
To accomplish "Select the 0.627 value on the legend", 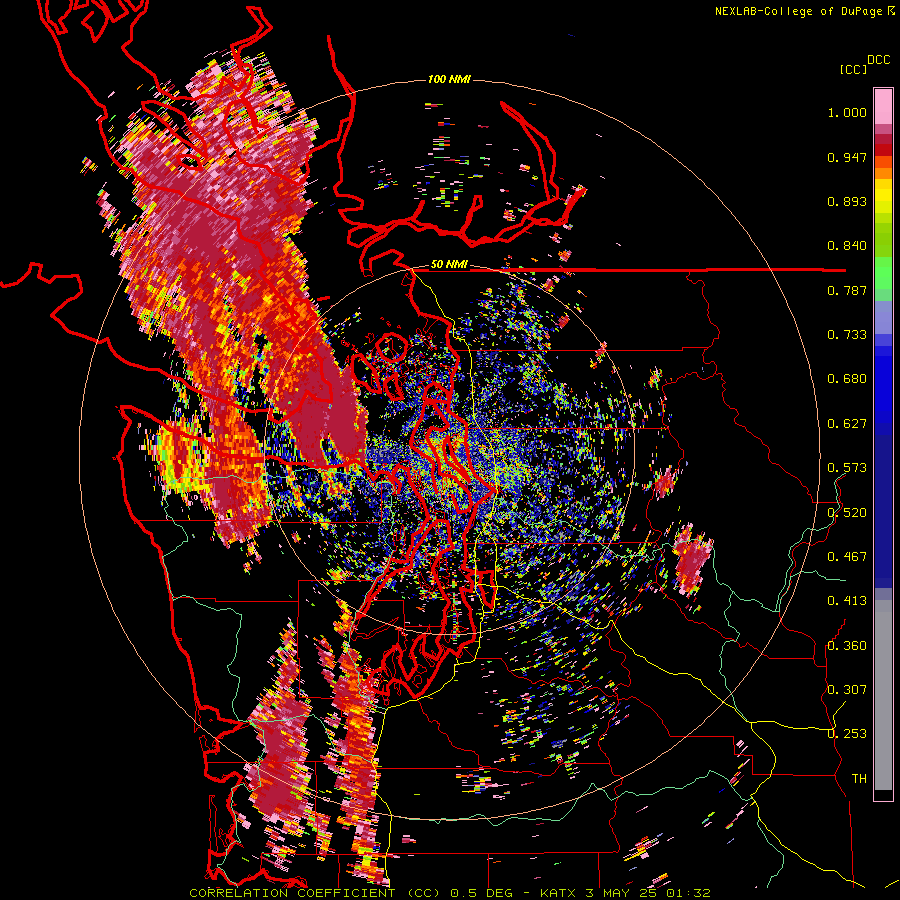I will (x=847, y=424).
